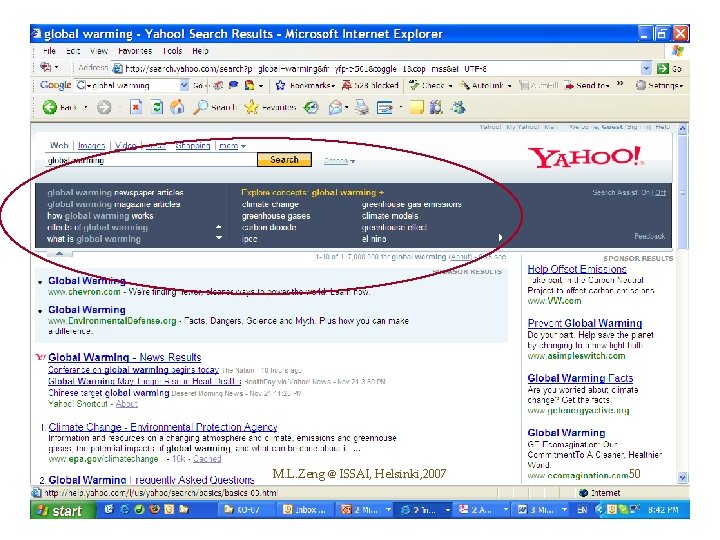Click the Edit page icon in toolbar
The image size is (720, 540).
coord(385,107)
